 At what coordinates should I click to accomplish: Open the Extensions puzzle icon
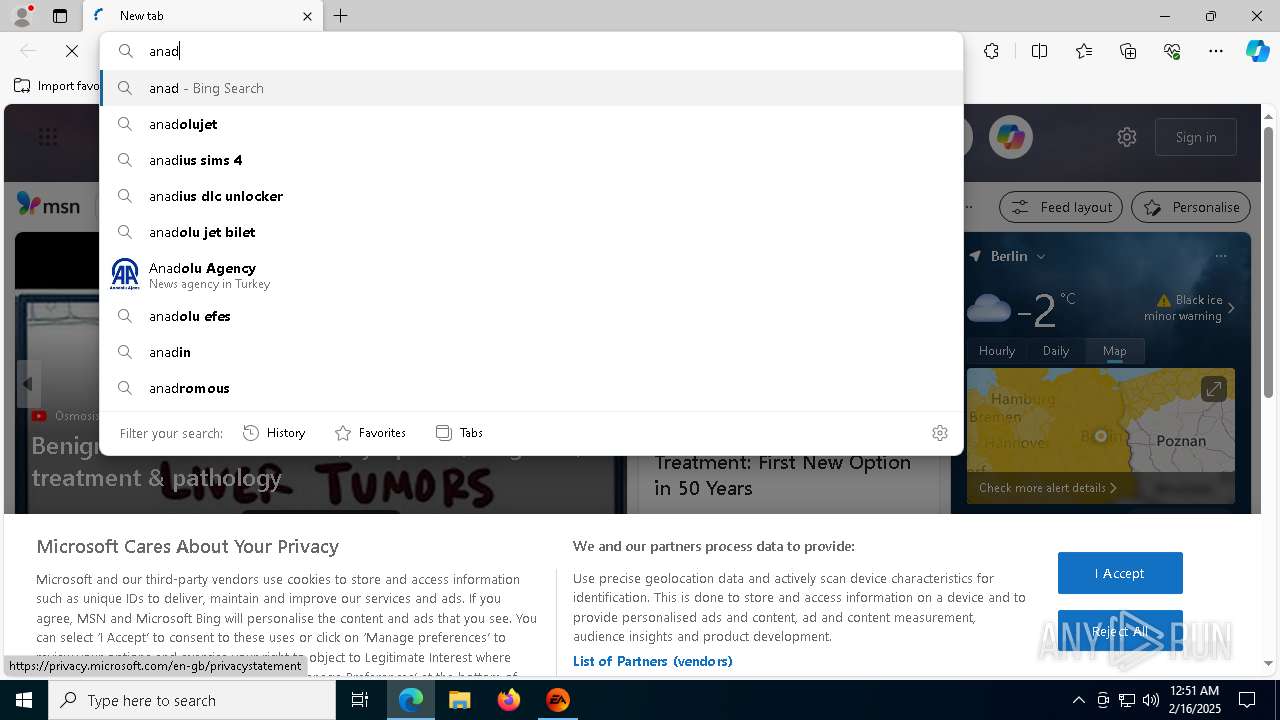pyautogui.click(x=991, y=51)
